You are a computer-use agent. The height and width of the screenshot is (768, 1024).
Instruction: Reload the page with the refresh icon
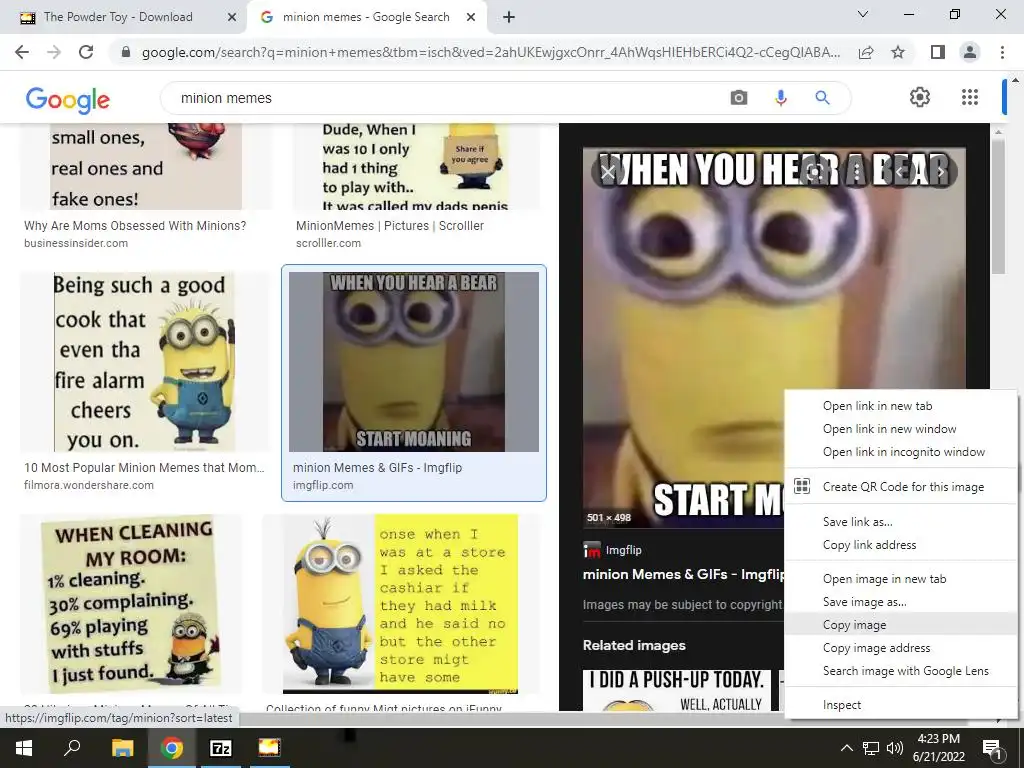tap(86, 52)
